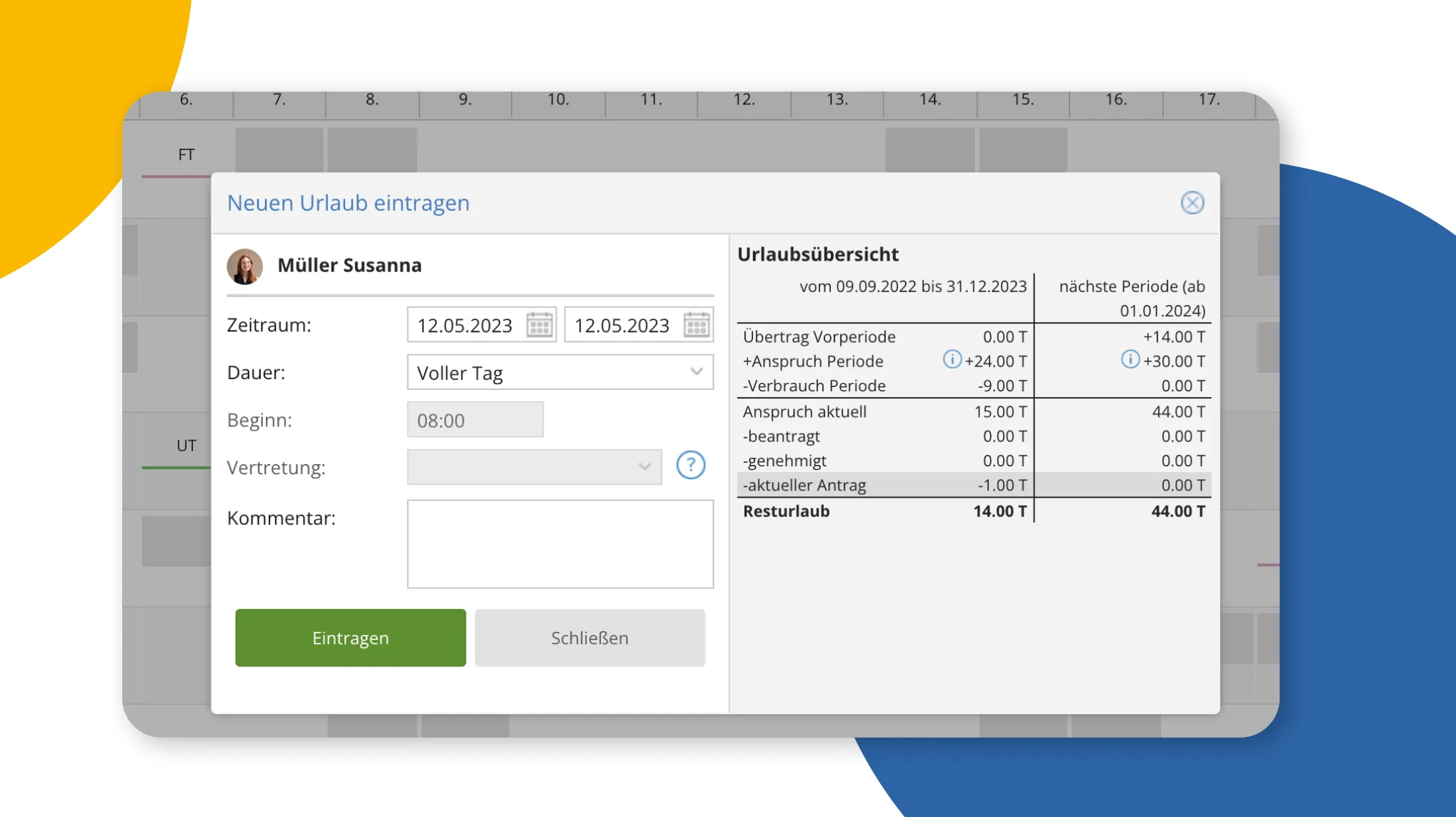1456x817 pixels.
Task: Click the +14.00 T Übertrag value
Action: (1175, 337)
